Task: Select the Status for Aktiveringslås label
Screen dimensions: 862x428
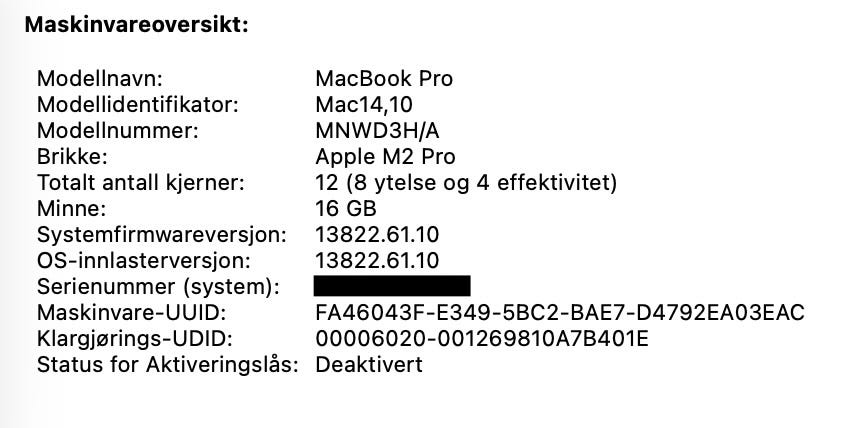Action: (x=168, y=365)
